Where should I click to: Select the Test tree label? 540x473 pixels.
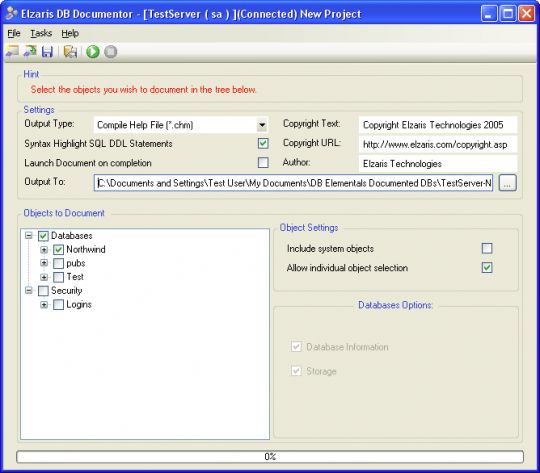click(x=75, y=277)
